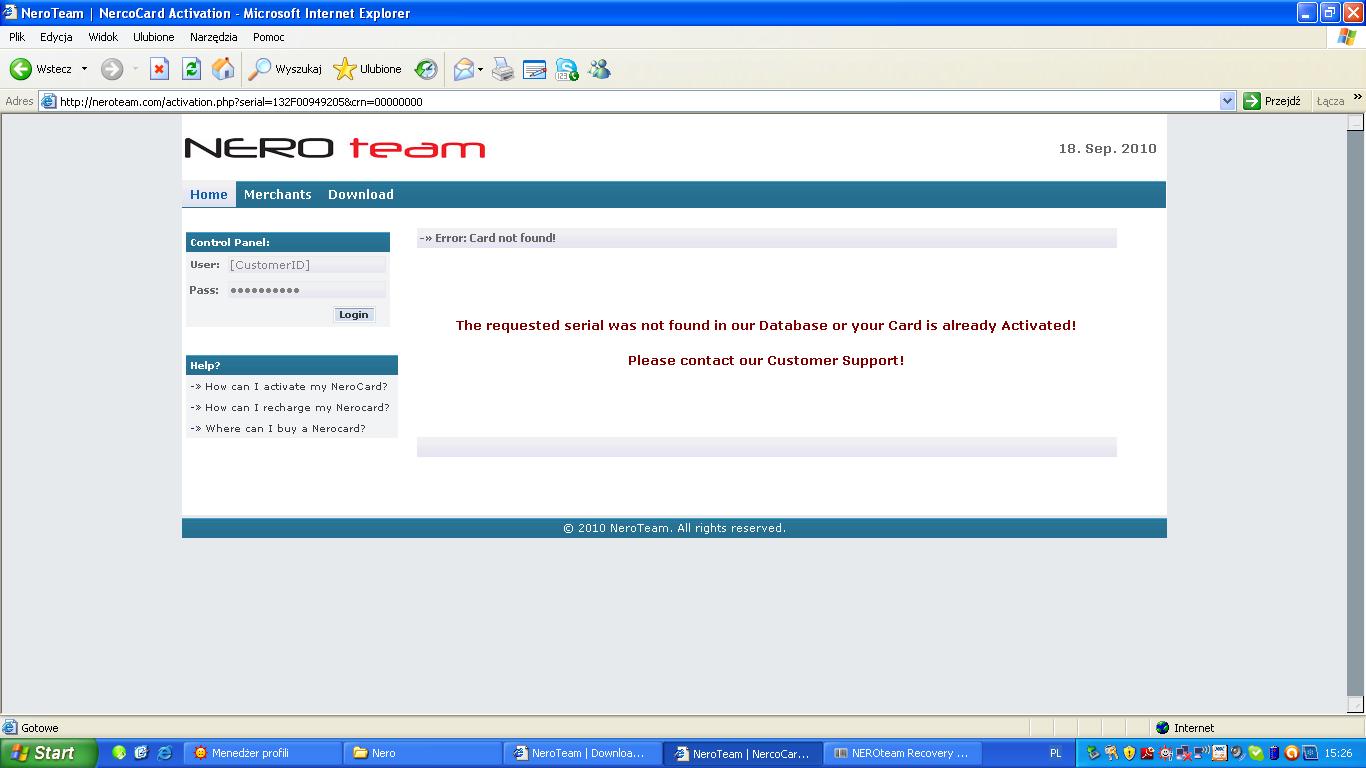This screenshot has width=1366, height=768.
Task: Click the Login button
Action: [x=354, y=314]
